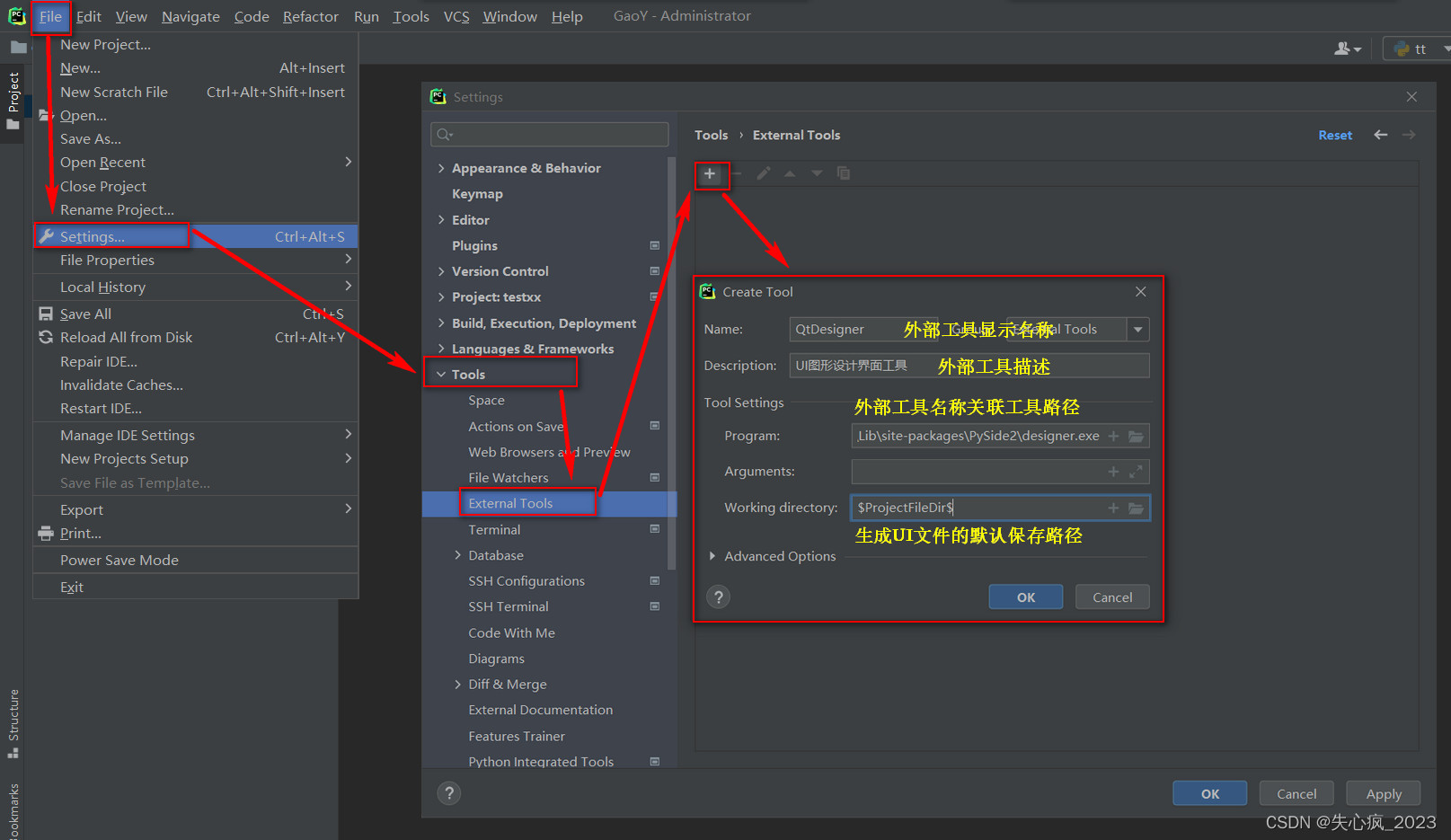This screenshot has height=840, width=1451.
Task: Expand the Editor settings node
Action: point(441,219)
